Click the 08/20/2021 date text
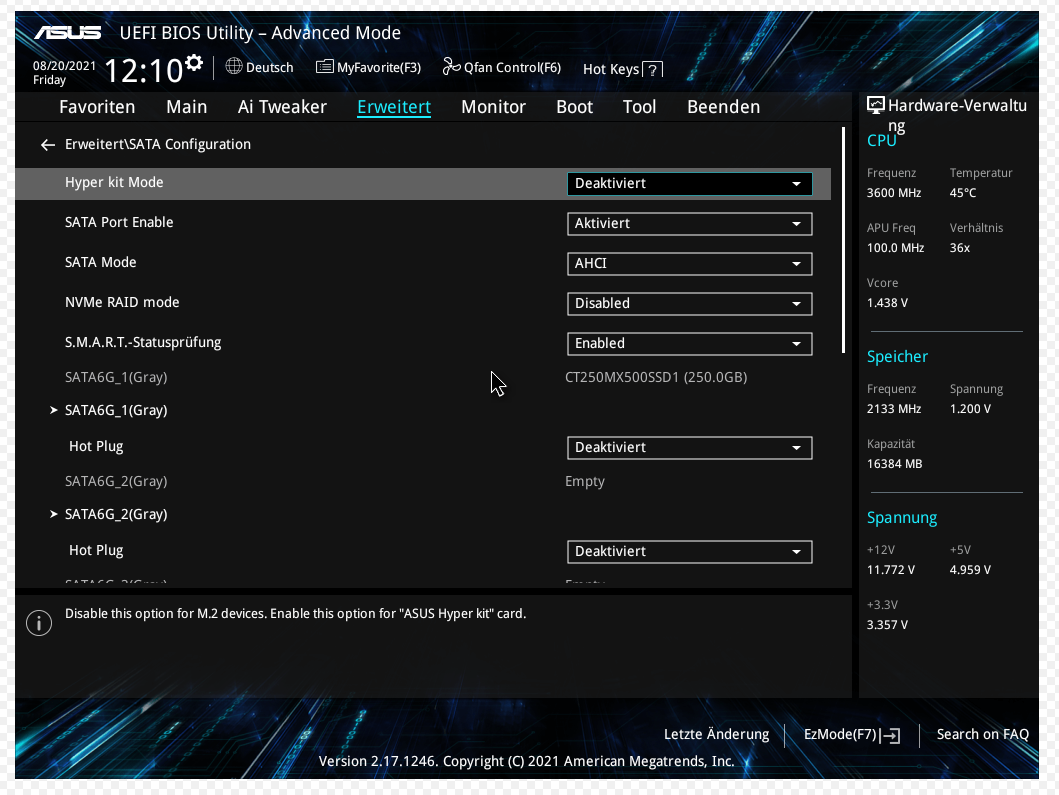 (64, 66)
